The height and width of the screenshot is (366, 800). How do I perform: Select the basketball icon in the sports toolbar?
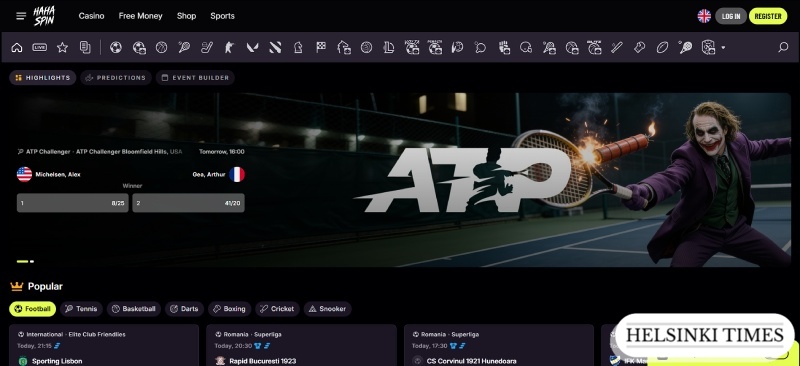(161, 47)
